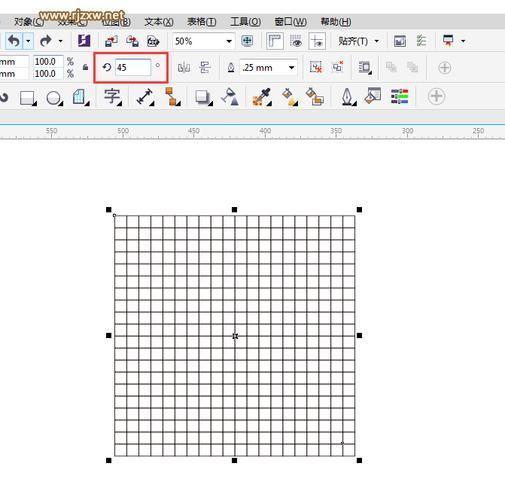
Task: Toggle show guidelines button
Action: point(317,41)
